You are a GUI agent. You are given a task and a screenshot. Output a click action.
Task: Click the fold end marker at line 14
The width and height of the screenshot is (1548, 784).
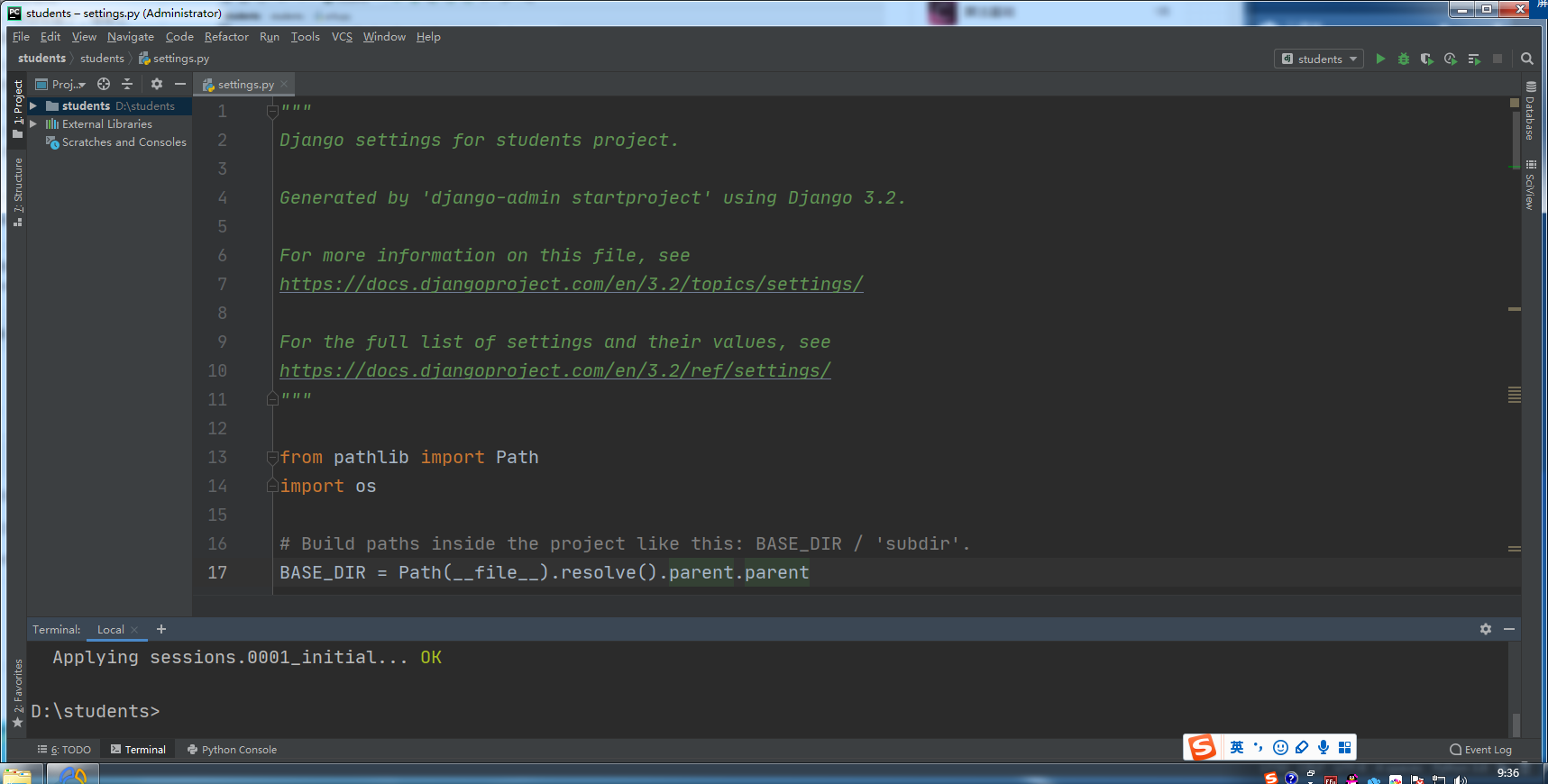tap(272, 487)
